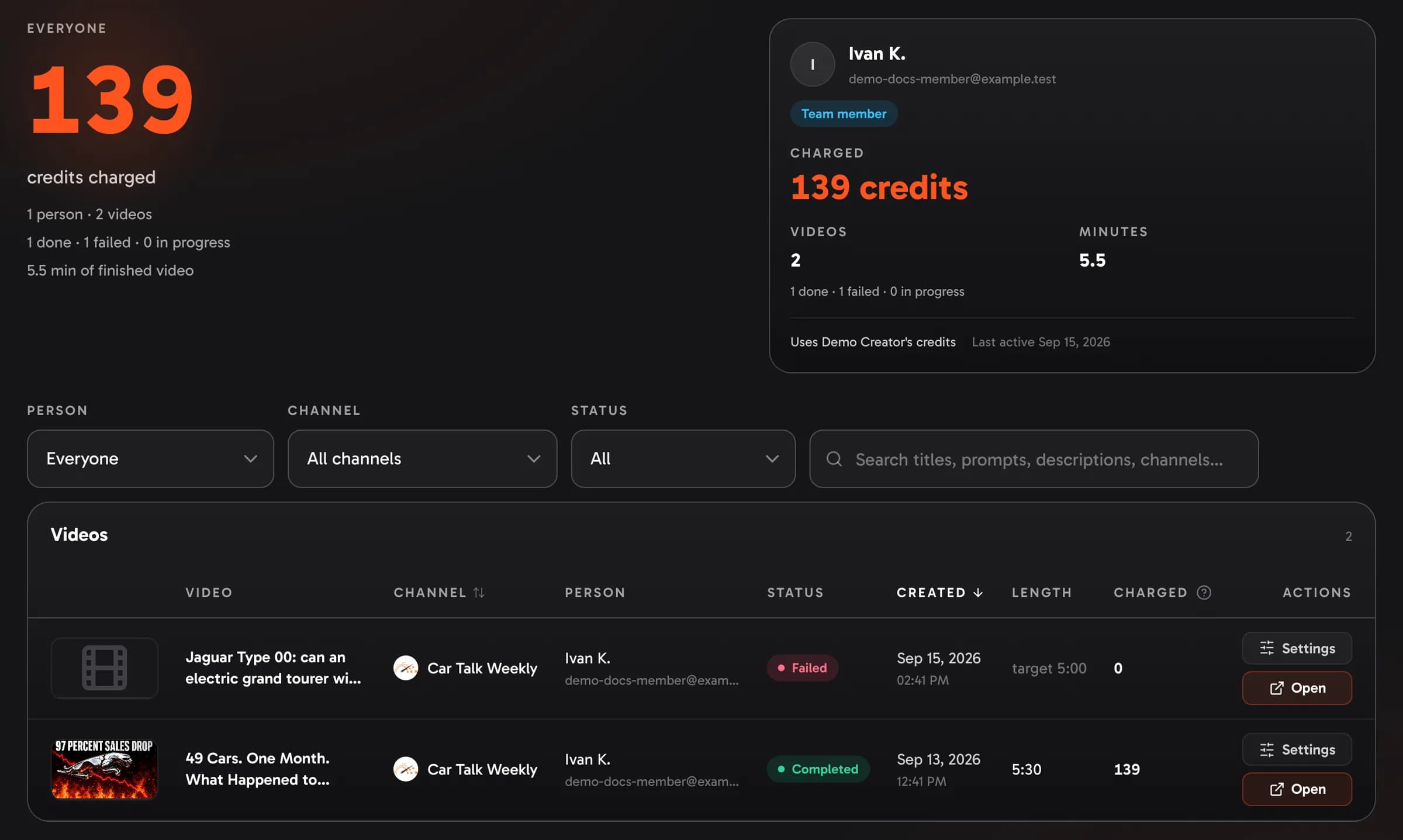Click Settings for the 49 Cars video
1403x840 pixels.
[x=1297, y=749]
